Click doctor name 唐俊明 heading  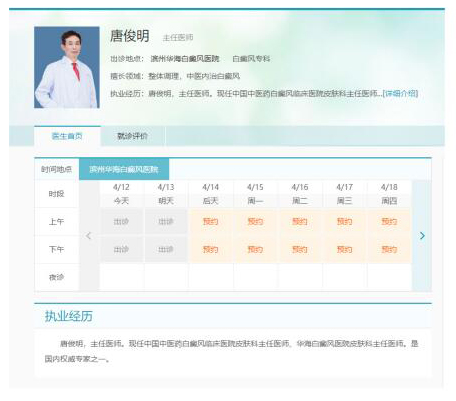(x=130, y=36)
